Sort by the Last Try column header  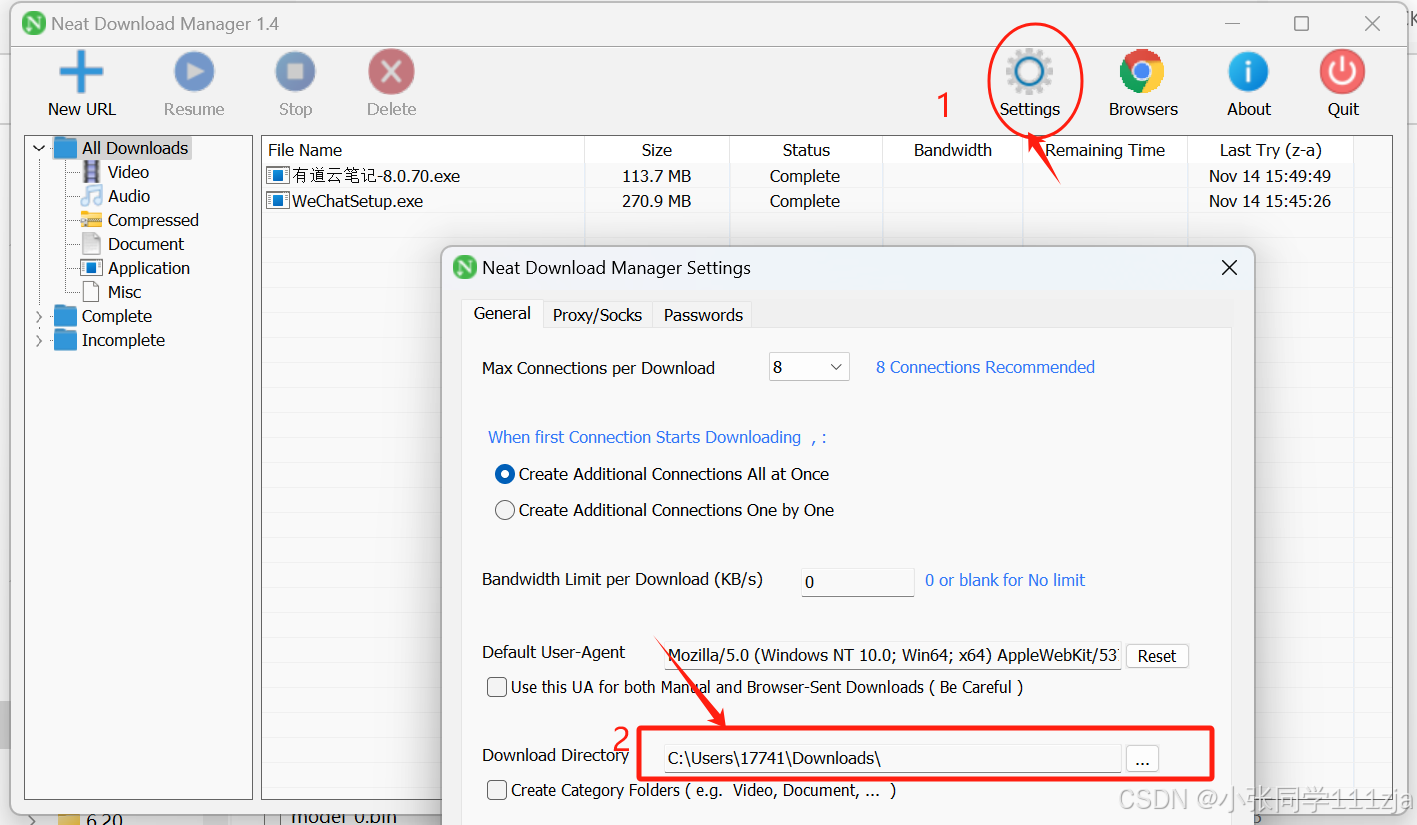tap(1270, 150)
